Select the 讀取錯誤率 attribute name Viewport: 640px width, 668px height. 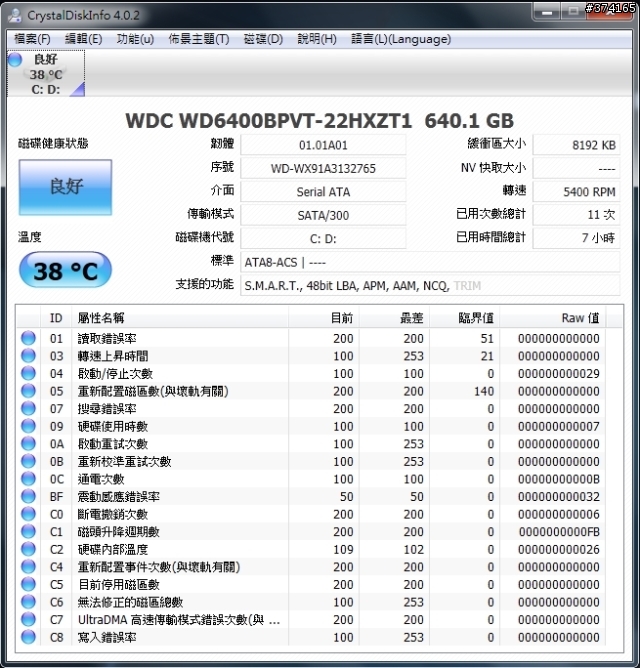click(x=107, y=338)
